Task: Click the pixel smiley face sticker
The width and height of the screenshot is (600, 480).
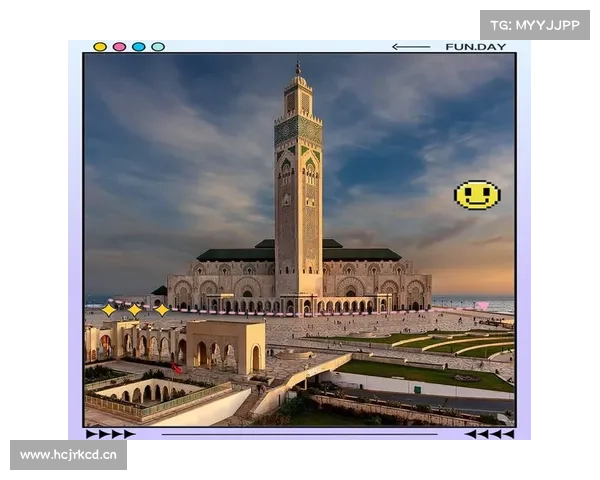Action: (x=477, y=195)
